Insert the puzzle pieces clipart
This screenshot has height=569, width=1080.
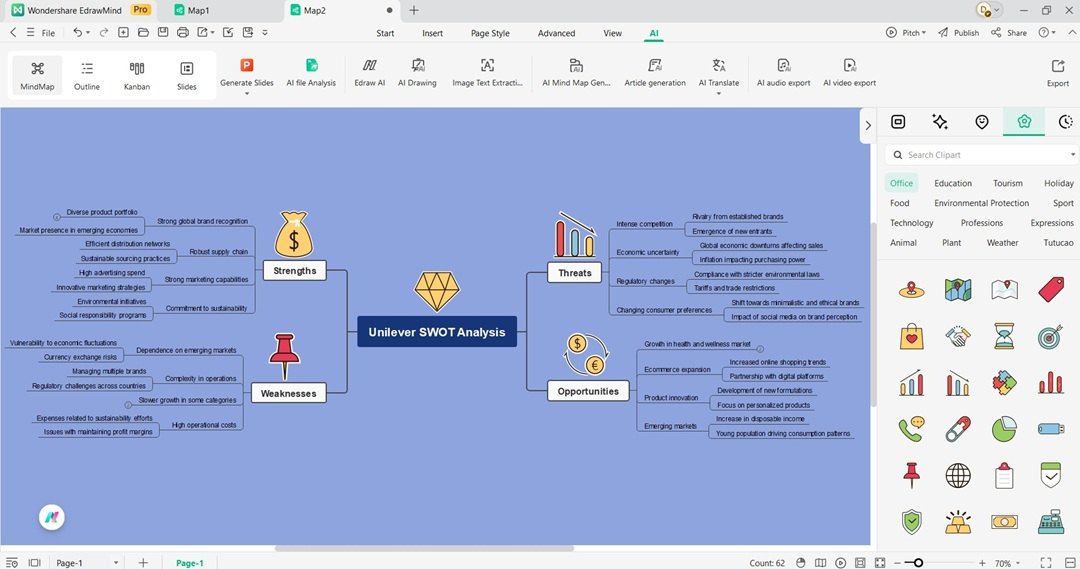[x=1004, y=382]
